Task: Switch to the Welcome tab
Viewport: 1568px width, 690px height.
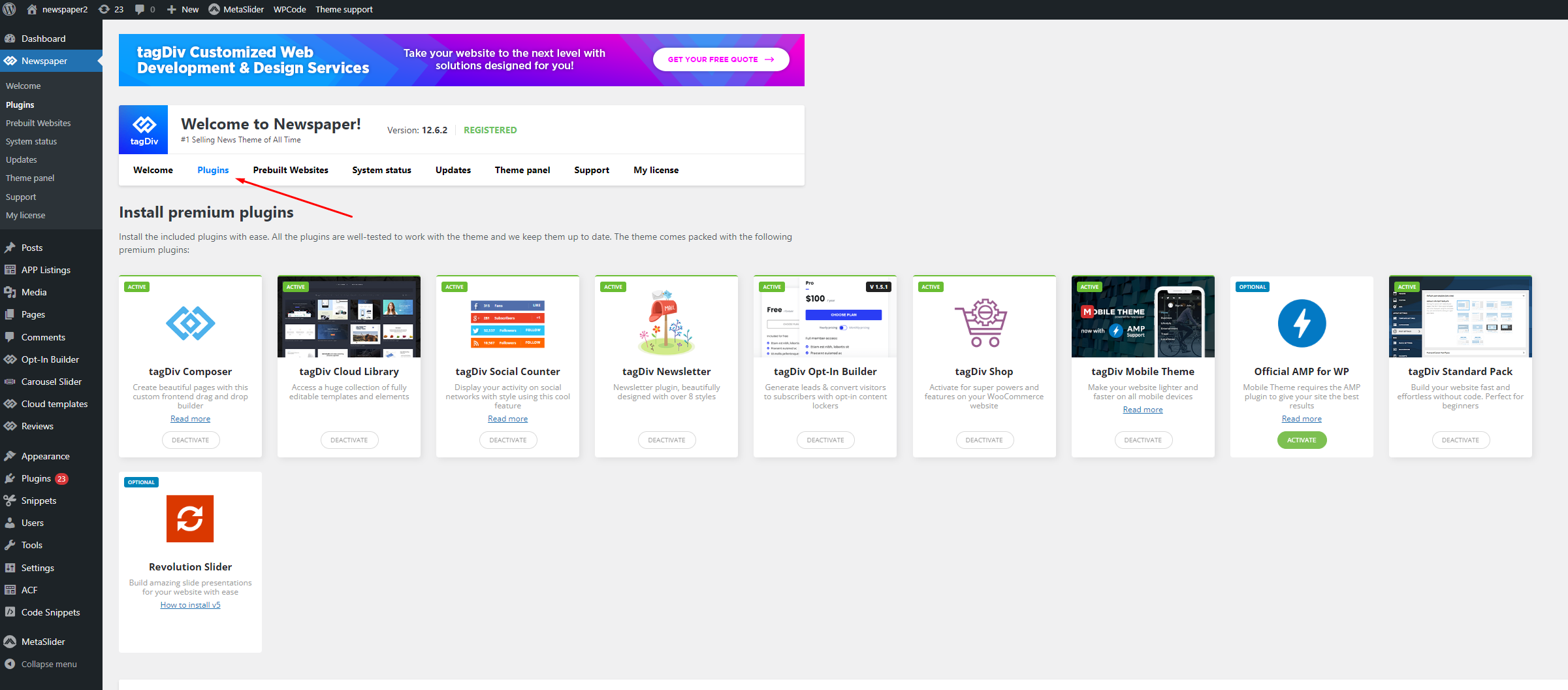Action: pyautogui.click(x=153, y=170)
